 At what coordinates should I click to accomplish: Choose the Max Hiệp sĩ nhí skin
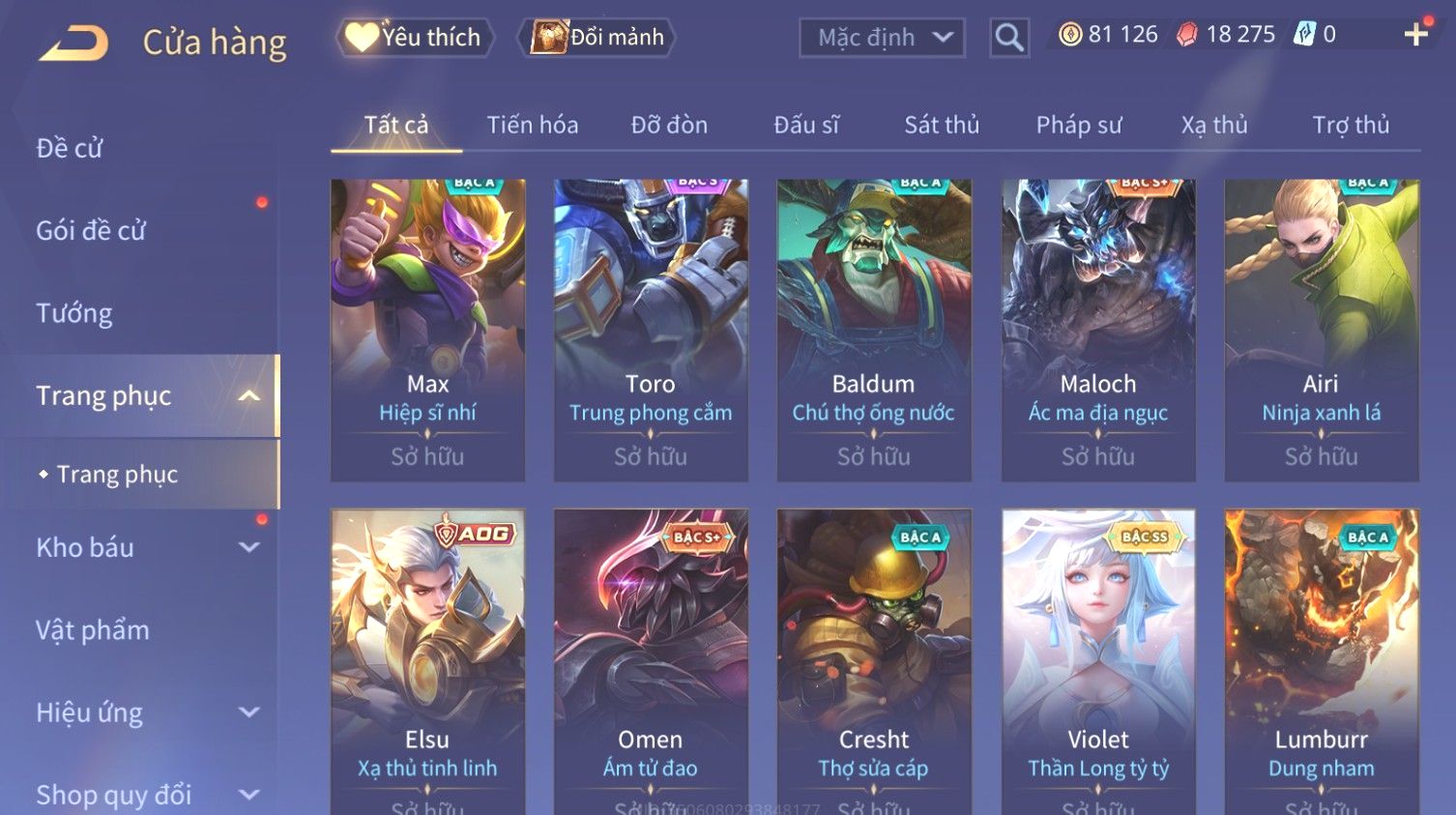point(427,331)
